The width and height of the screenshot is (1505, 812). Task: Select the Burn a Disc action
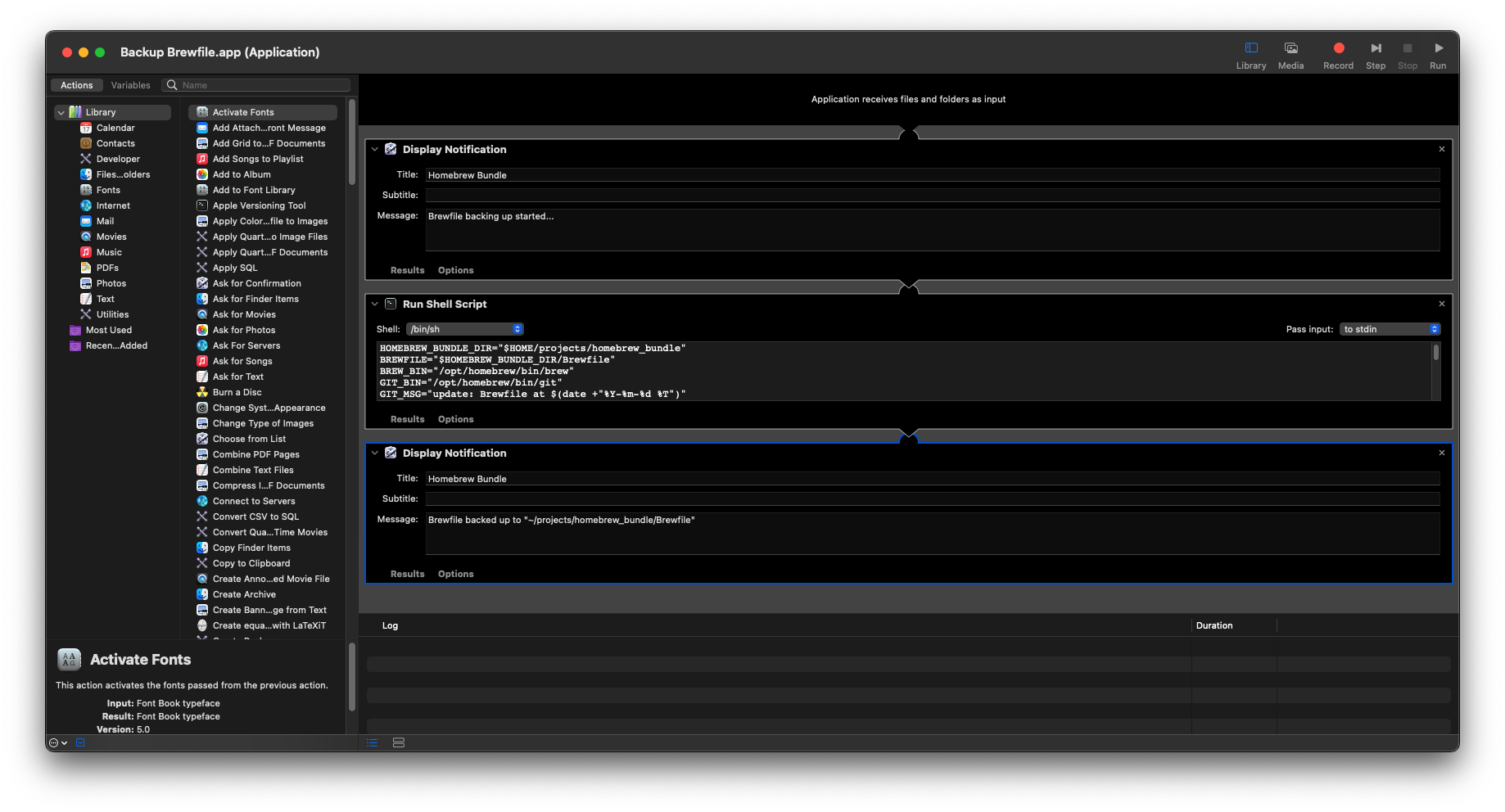[x=237, y=392]
